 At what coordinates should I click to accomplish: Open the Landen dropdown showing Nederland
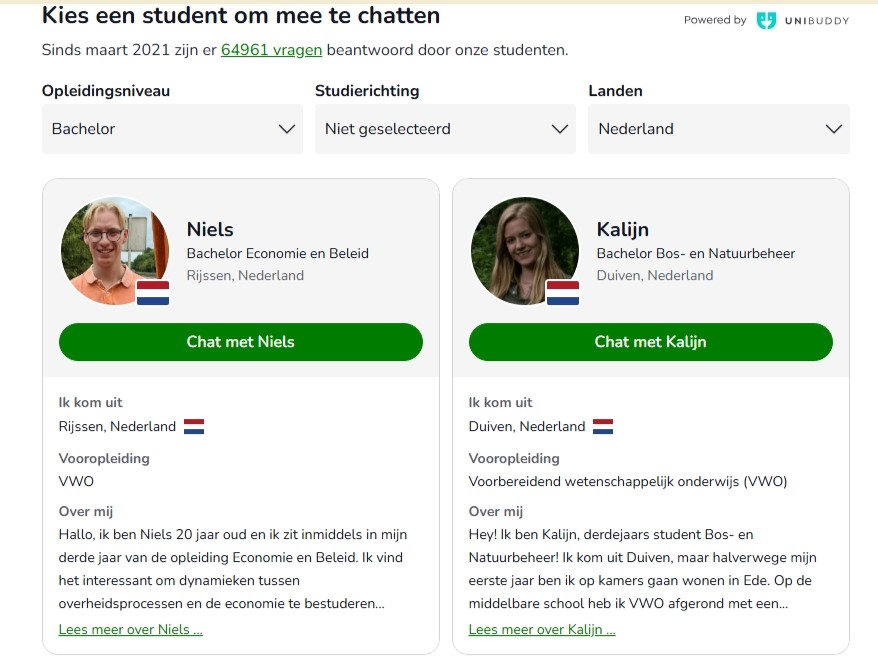click(x=718, y=129)
